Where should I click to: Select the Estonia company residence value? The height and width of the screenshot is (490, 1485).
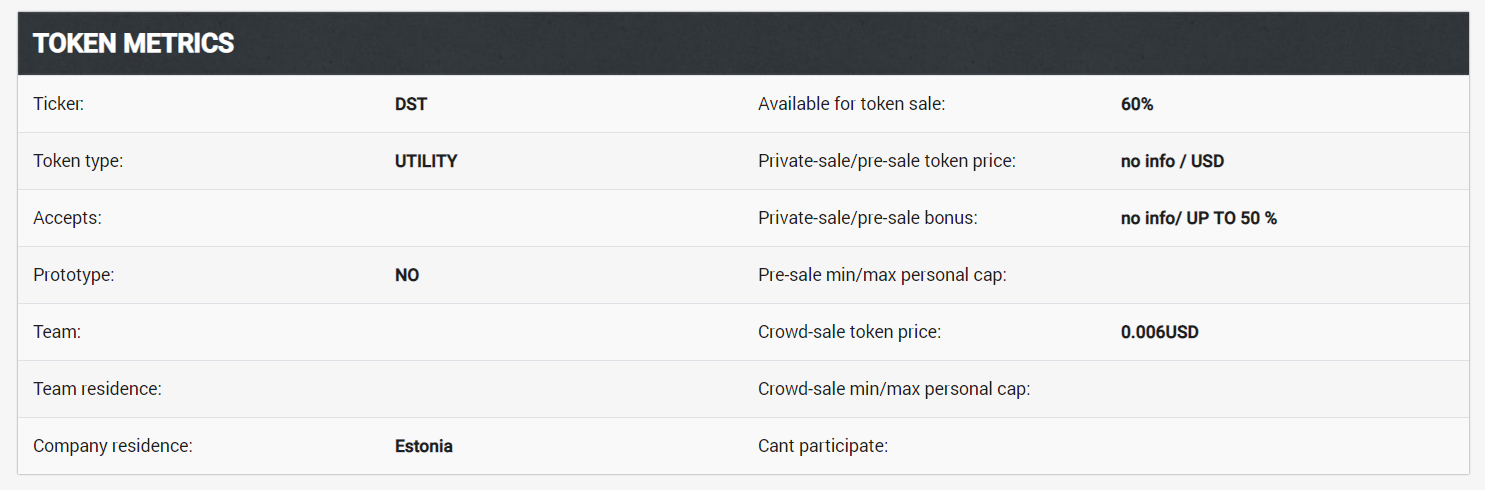(x=424, y=446)
